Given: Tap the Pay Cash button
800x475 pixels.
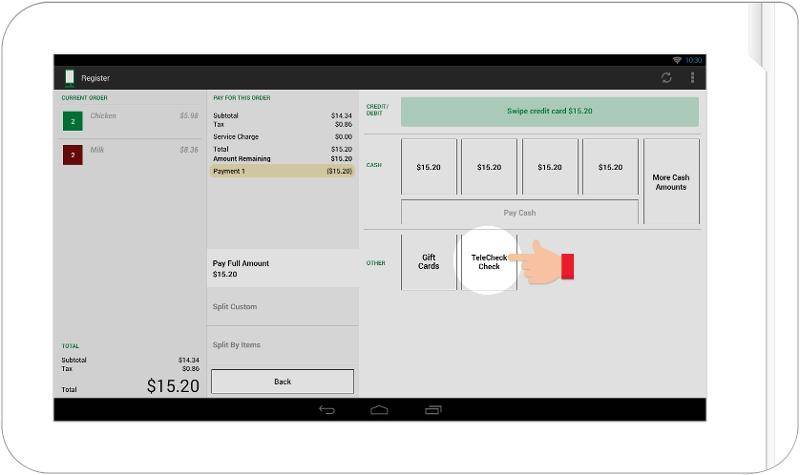Looking at the screenshot, I should (x=519, y=212).
